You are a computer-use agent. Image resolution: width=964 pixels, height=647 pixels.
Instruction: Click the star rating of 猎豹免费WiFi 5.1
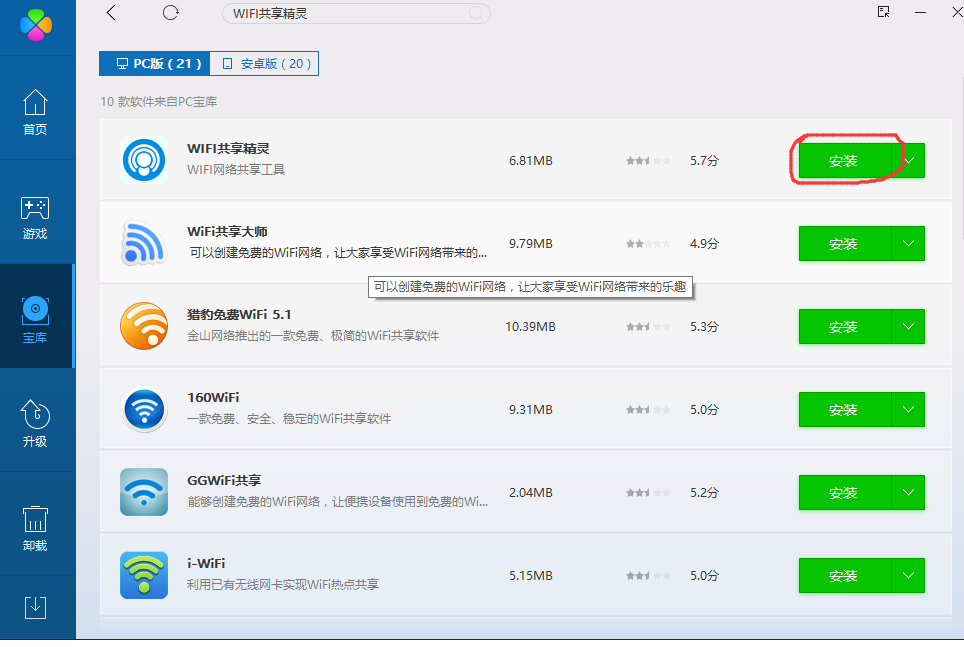pyautogui.click(x=648, y=327)
